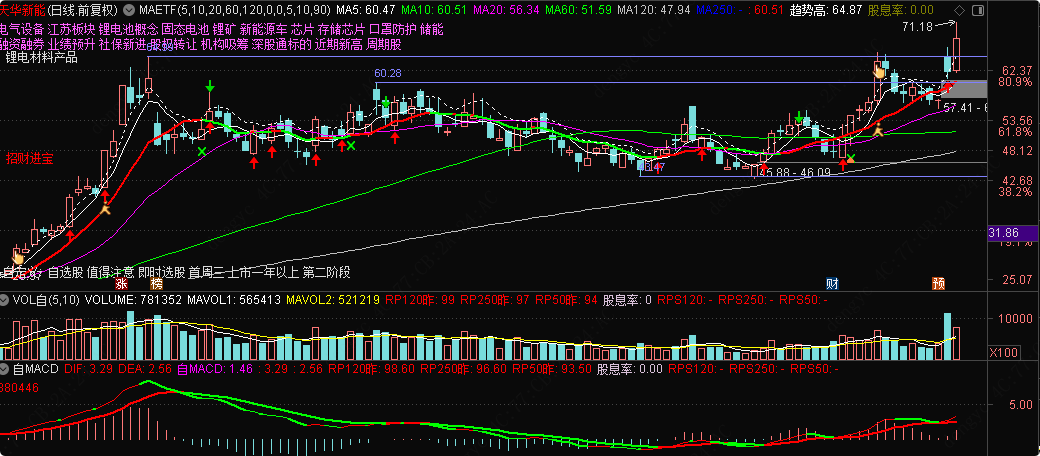This screenshot has height=456, width=1040.
Task: Click the green down arrow above early candles
Action: [x=210, y=86]
